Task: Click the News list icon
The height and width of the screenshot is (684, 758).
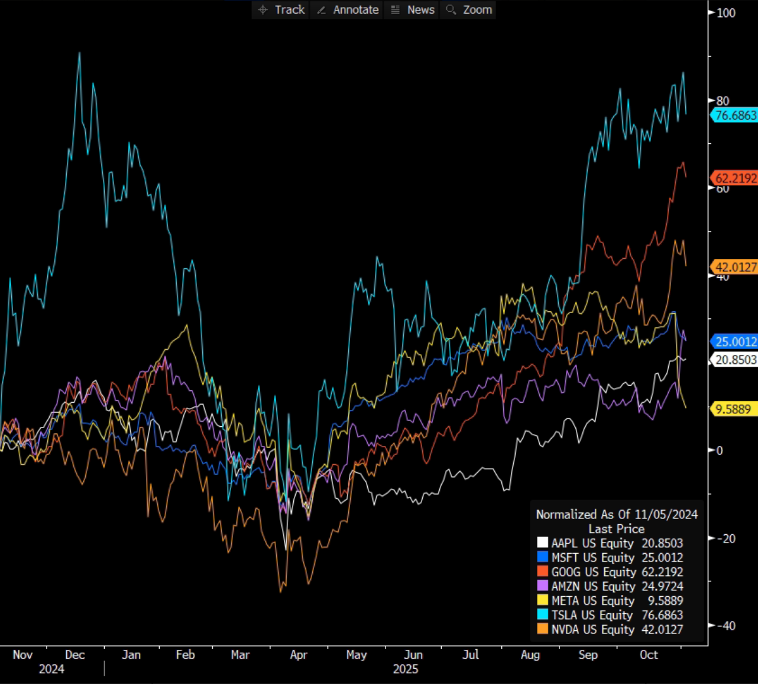Action: (395, 10)
